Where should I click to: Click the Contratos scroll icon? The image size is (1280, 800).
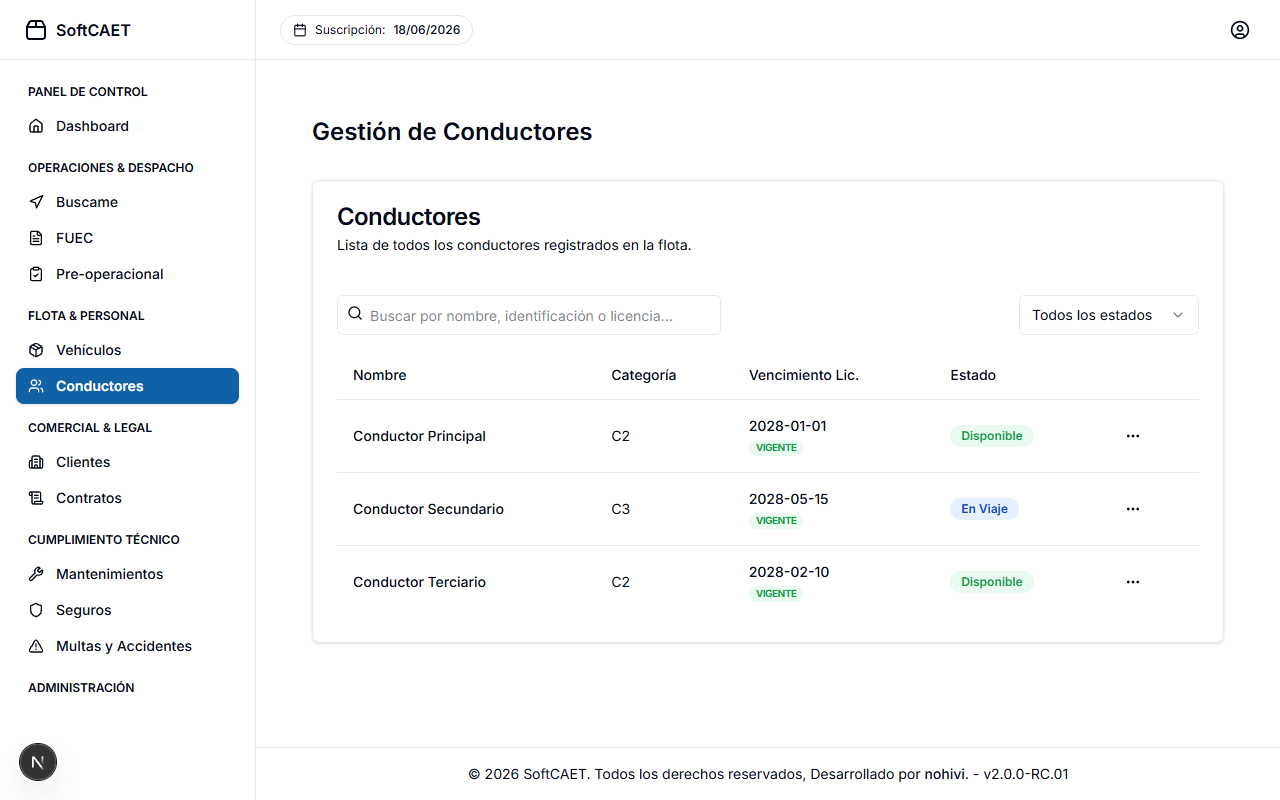point(36,498)
